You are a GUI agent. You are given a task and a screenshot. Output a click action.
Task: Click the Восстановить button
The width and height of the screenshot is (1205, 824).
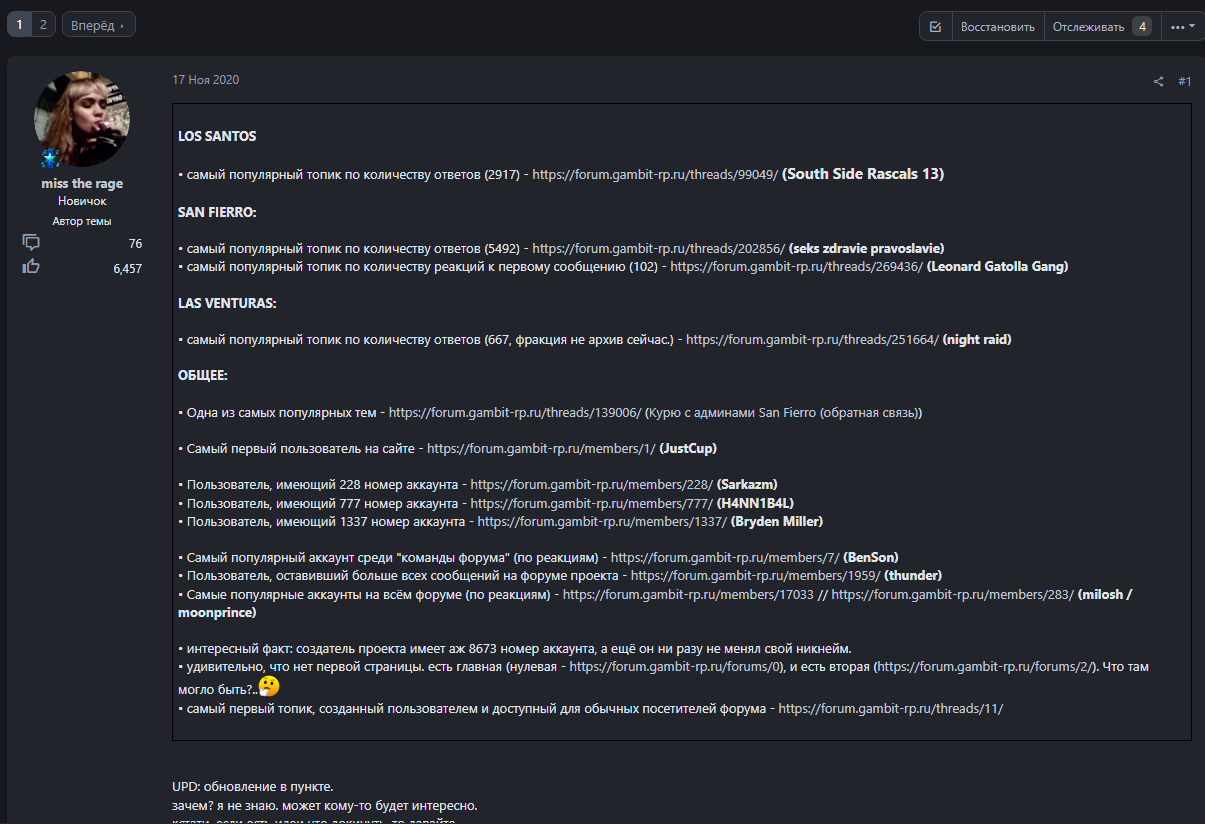pos(997,27)
